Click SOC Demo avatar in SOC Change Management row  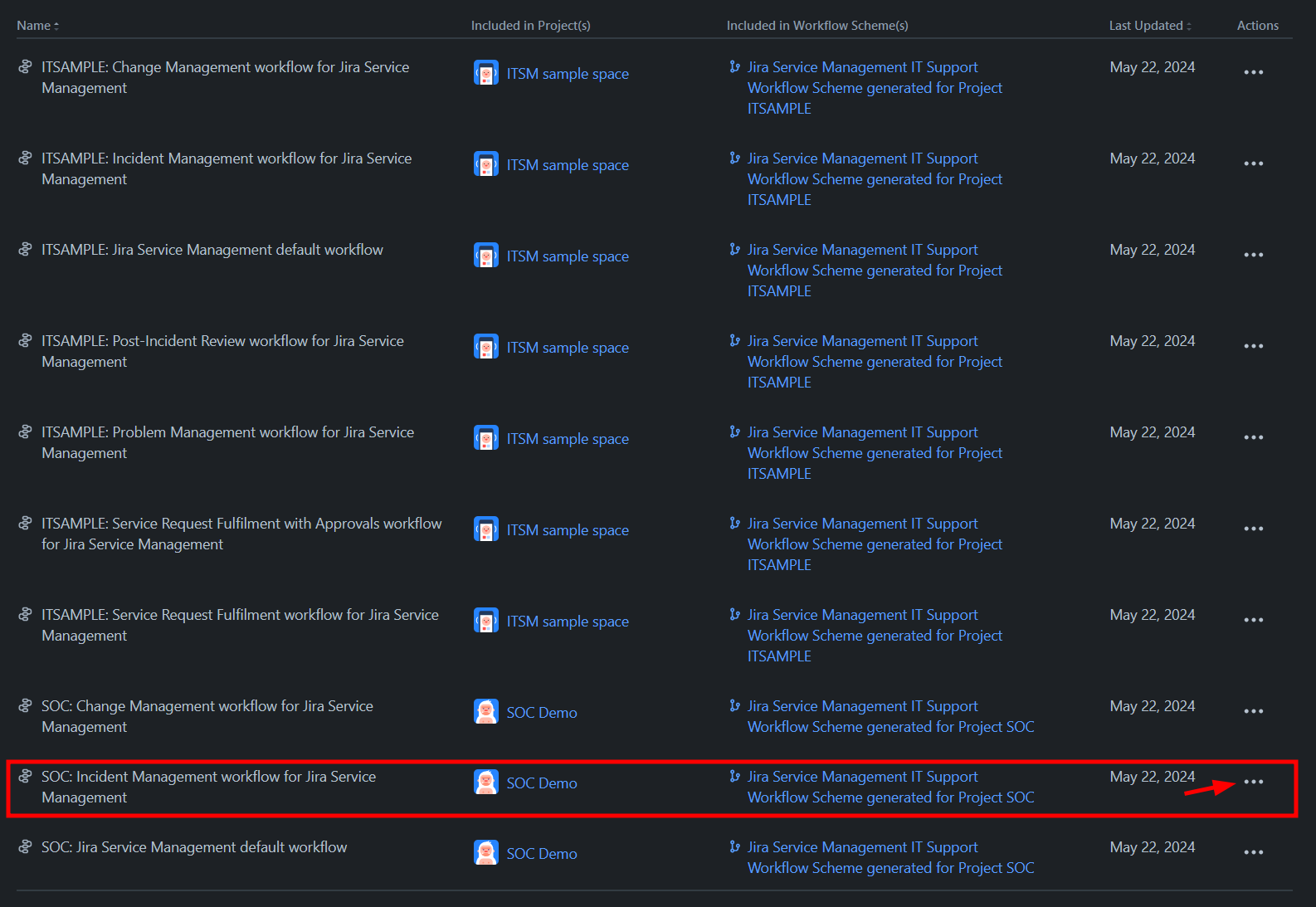[486, 712]
